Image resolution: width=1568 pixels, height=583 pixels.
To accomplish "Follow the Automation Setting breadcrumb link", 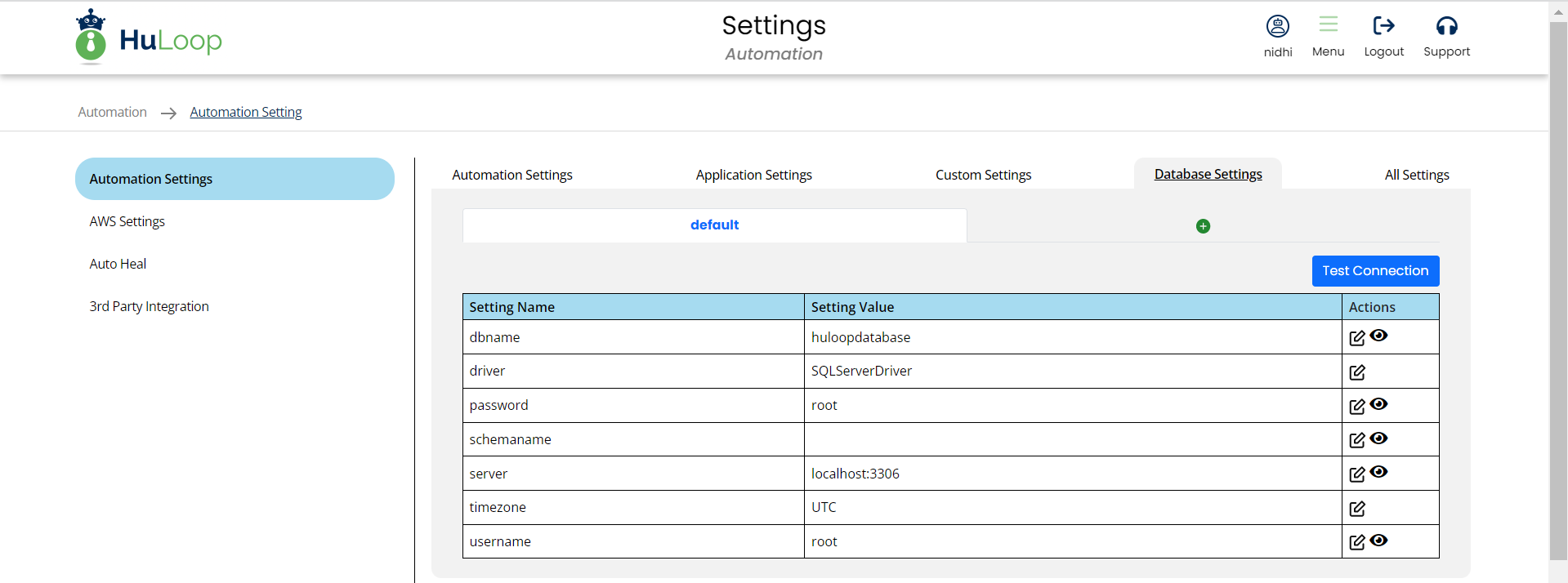I will (246, 112).
